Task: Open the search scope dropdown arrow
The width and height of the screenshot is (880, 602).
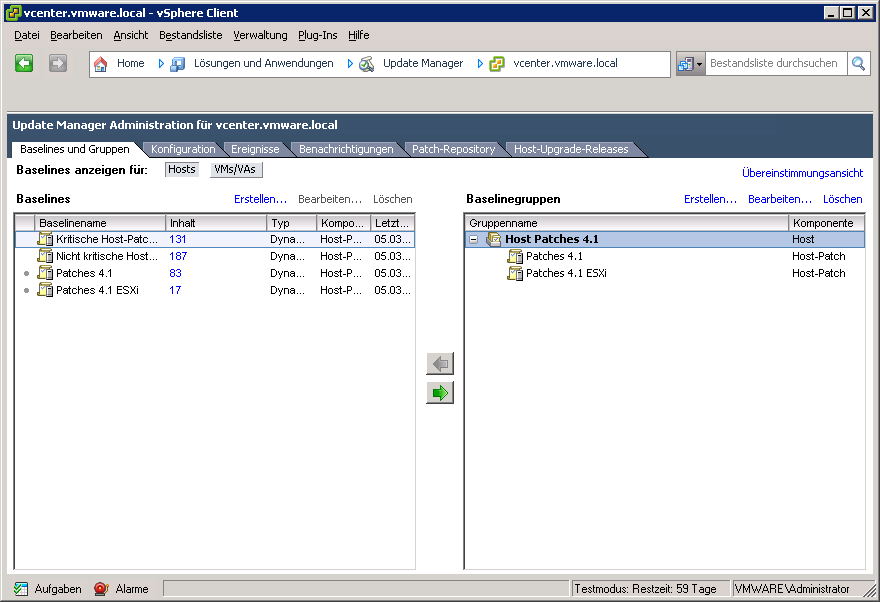Action: [699, 64]
